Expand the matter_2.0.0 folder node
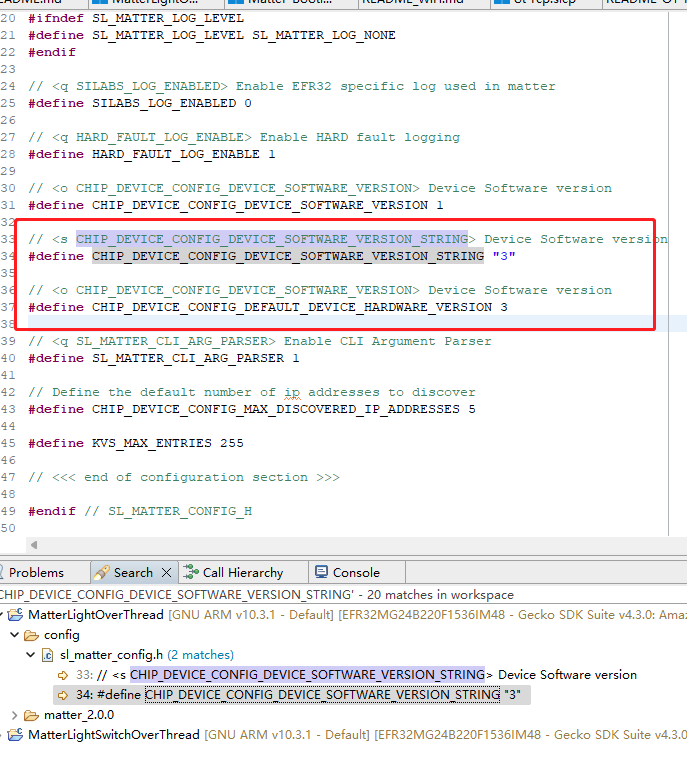Viewport: 687px width, 770px height. [13, 715]
